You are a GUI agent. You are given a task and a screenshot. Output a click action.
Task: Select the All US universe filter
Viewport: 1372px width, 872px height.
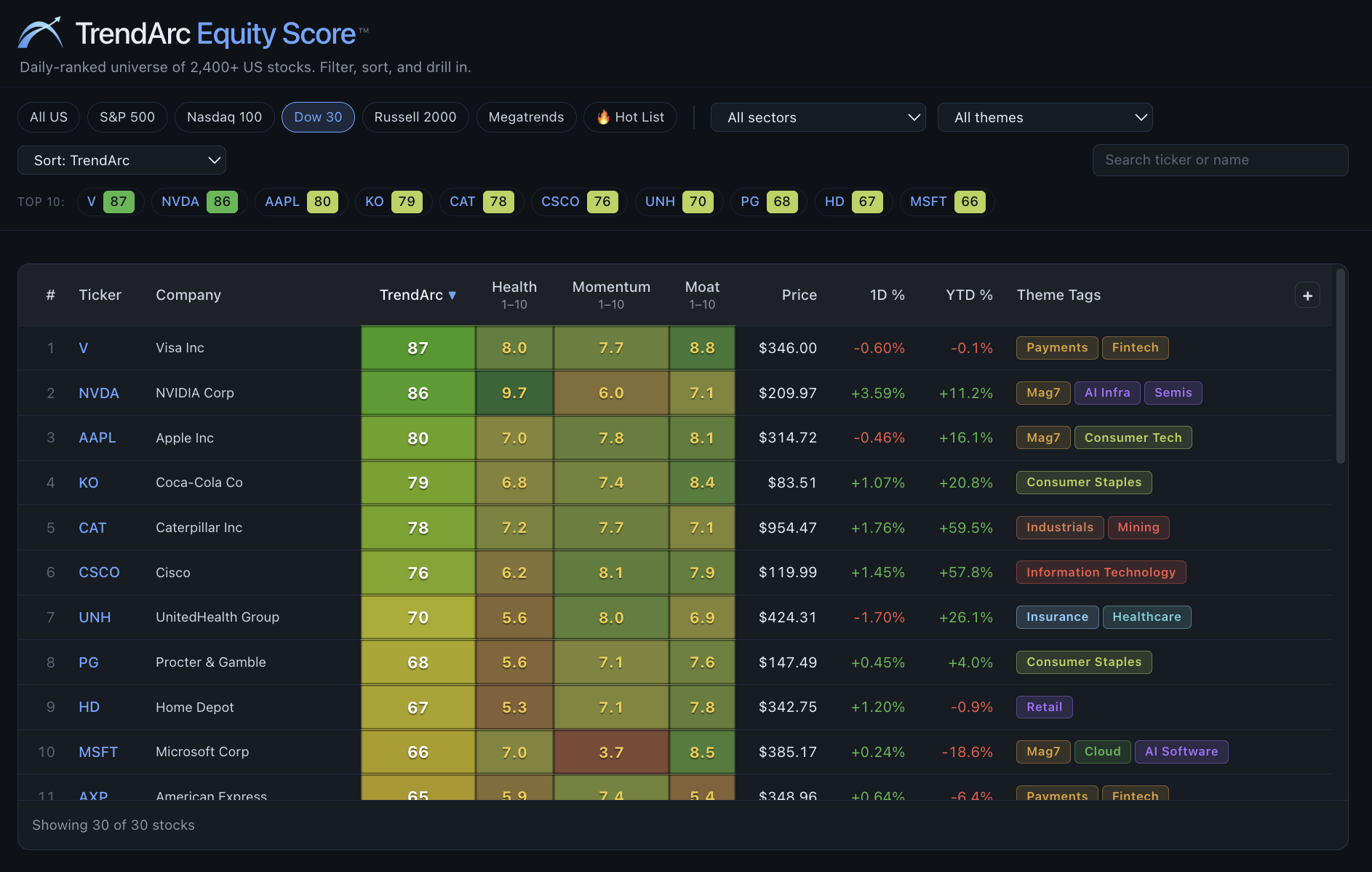[x=49, y=117]
